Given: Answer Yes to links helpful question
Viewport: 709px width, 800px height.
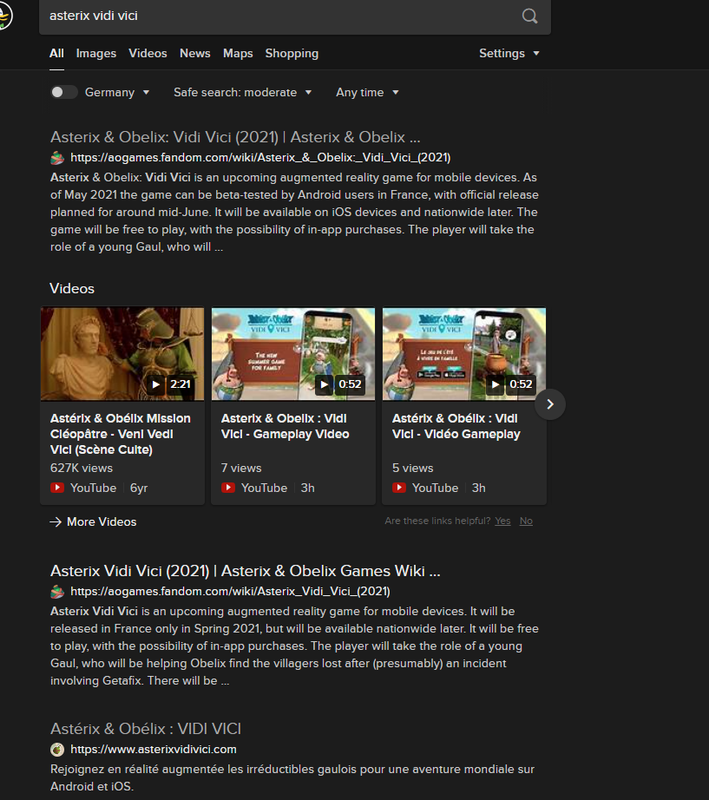Looking at the screenshot, I should coord(502,521).
